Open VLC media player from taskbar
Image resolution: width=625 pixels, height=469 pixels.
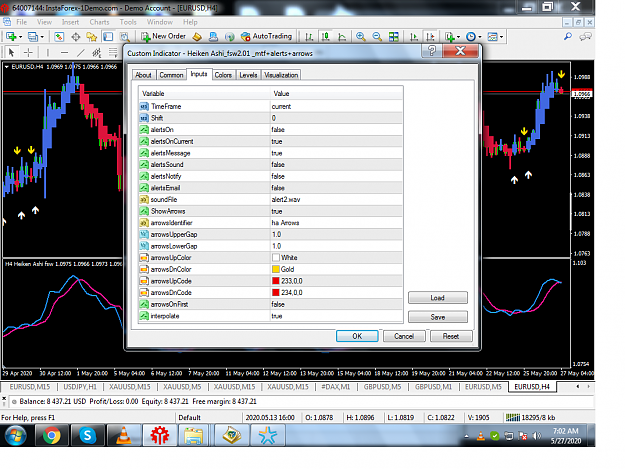(x=124, y=435)
